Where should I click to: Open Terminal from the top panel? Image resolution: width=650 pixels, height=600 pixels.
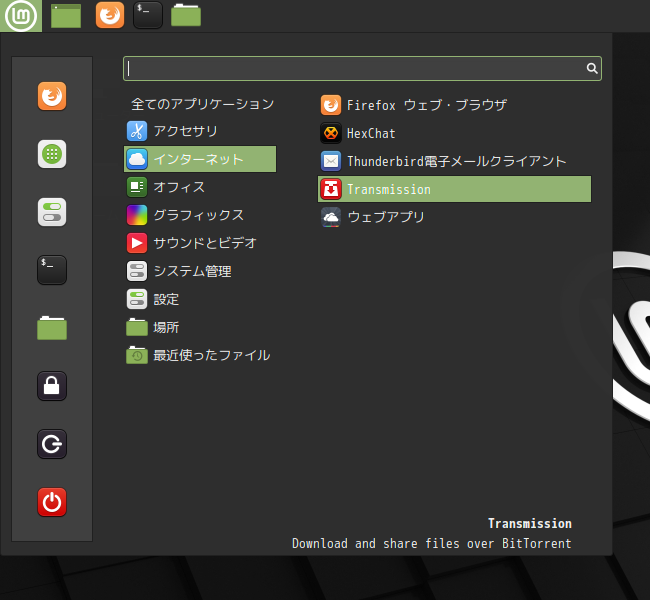tap(148, 15)
